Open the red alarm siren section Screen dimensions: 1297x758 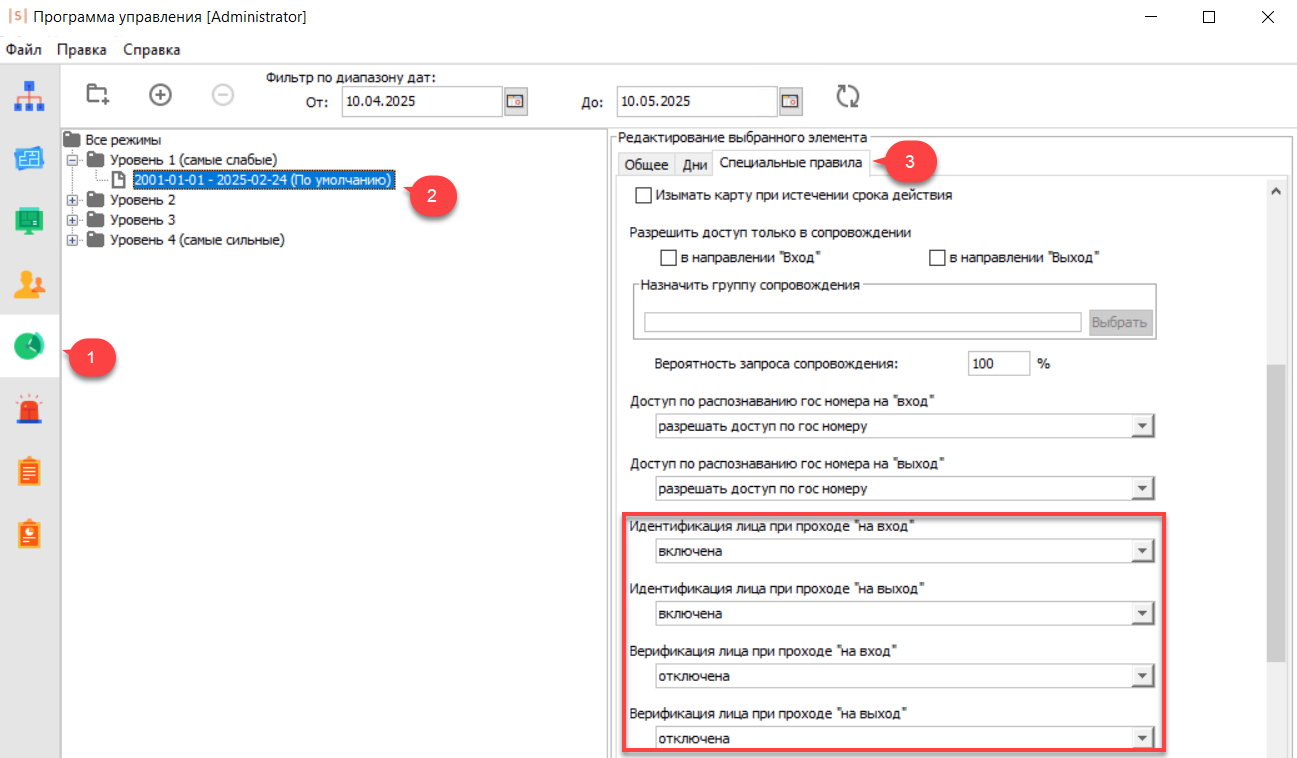[29, 408]
